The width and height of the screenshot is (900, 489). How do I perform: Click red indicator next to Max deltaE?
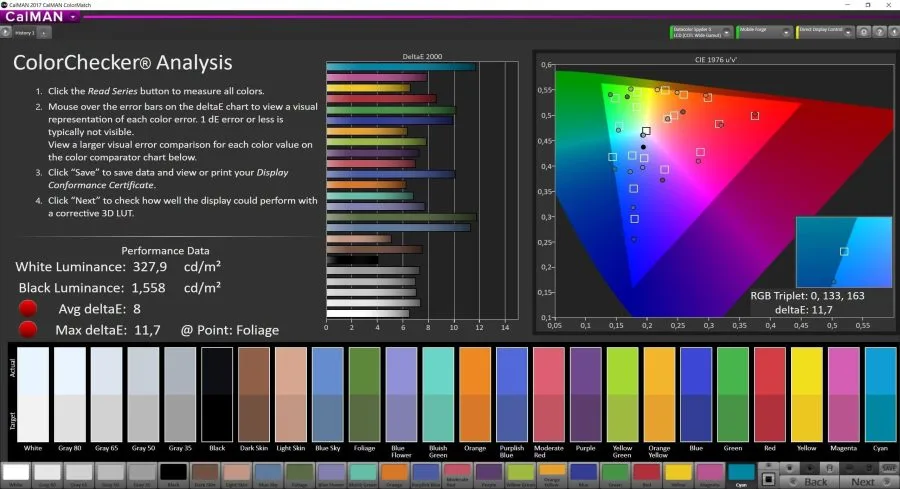click(28, 330)
